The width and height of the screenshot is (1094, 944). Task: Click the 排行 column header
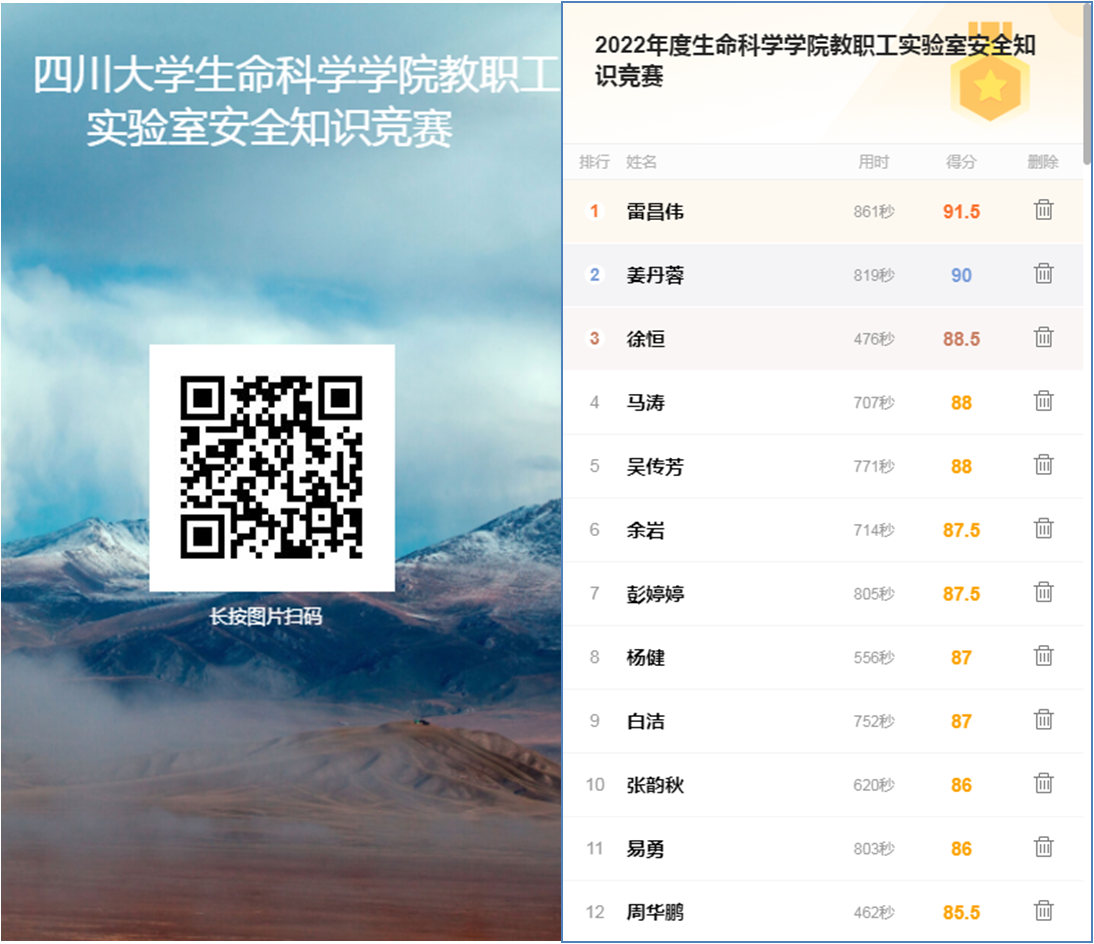(594, 162)
